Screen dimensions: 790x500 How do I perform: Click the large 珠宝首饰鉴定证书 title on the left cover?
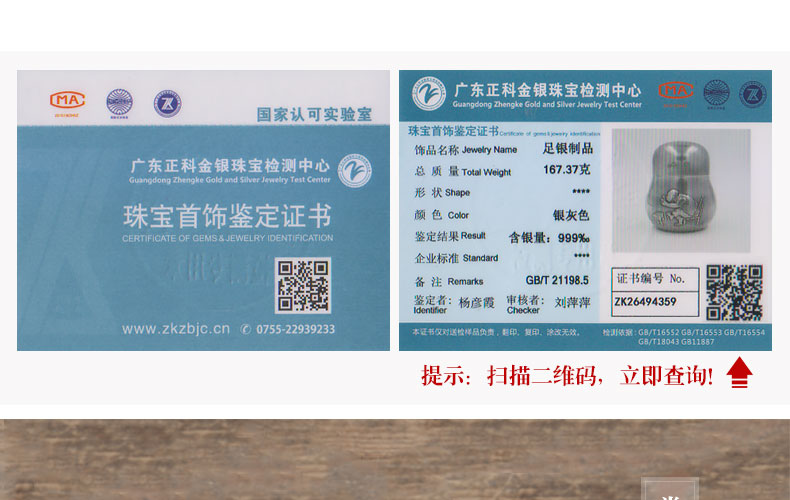point(227,216)
